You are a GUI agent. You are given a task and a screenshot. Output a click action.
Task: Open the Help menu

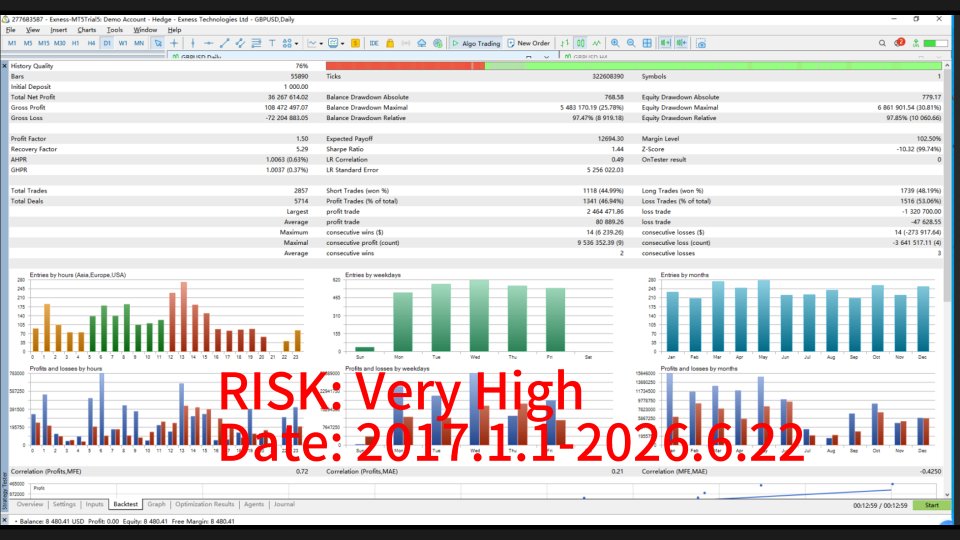pyautogui.click(x=174, y=30)
